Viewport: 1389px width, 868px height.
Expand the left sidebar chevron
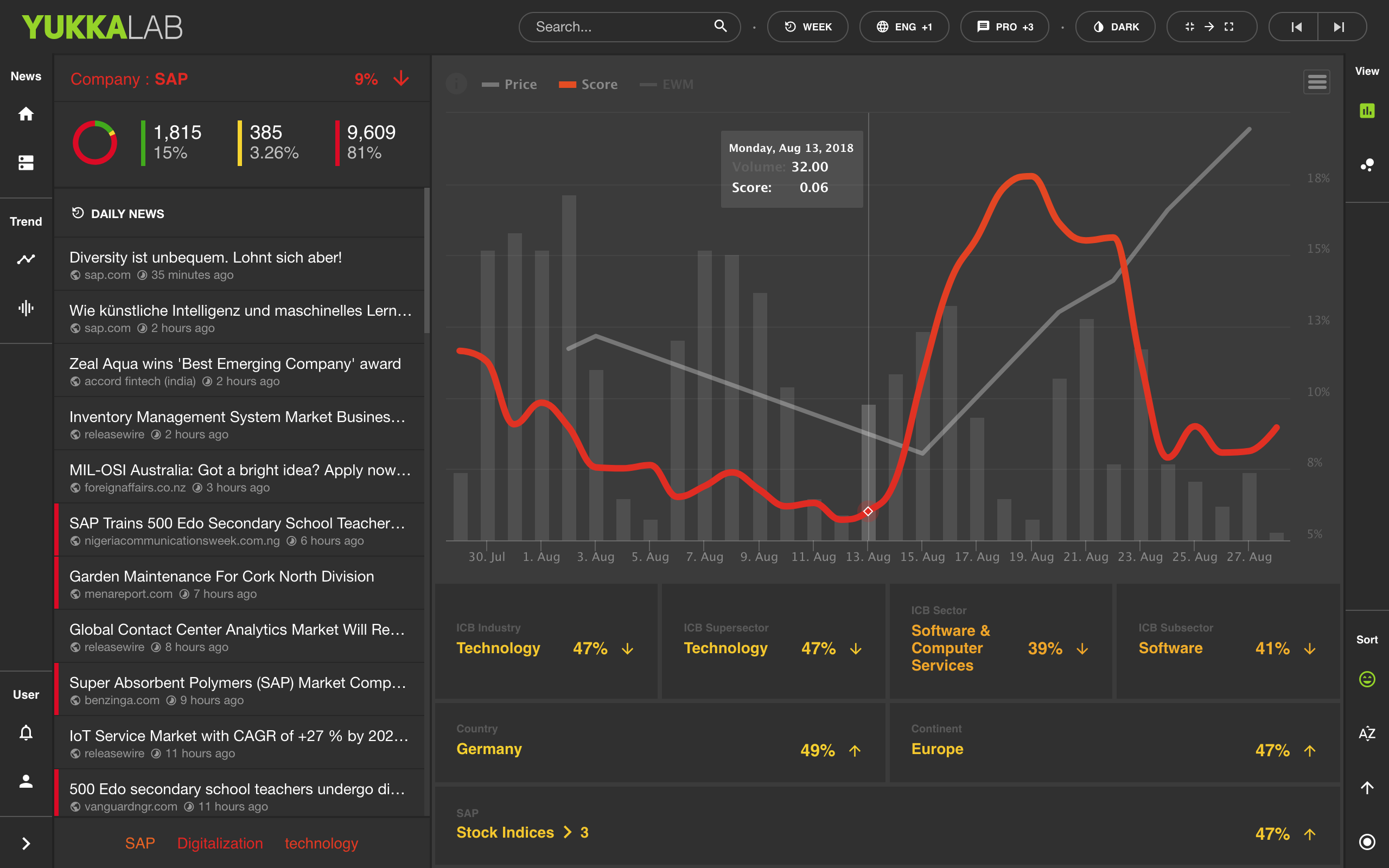[x=26, y=843]
